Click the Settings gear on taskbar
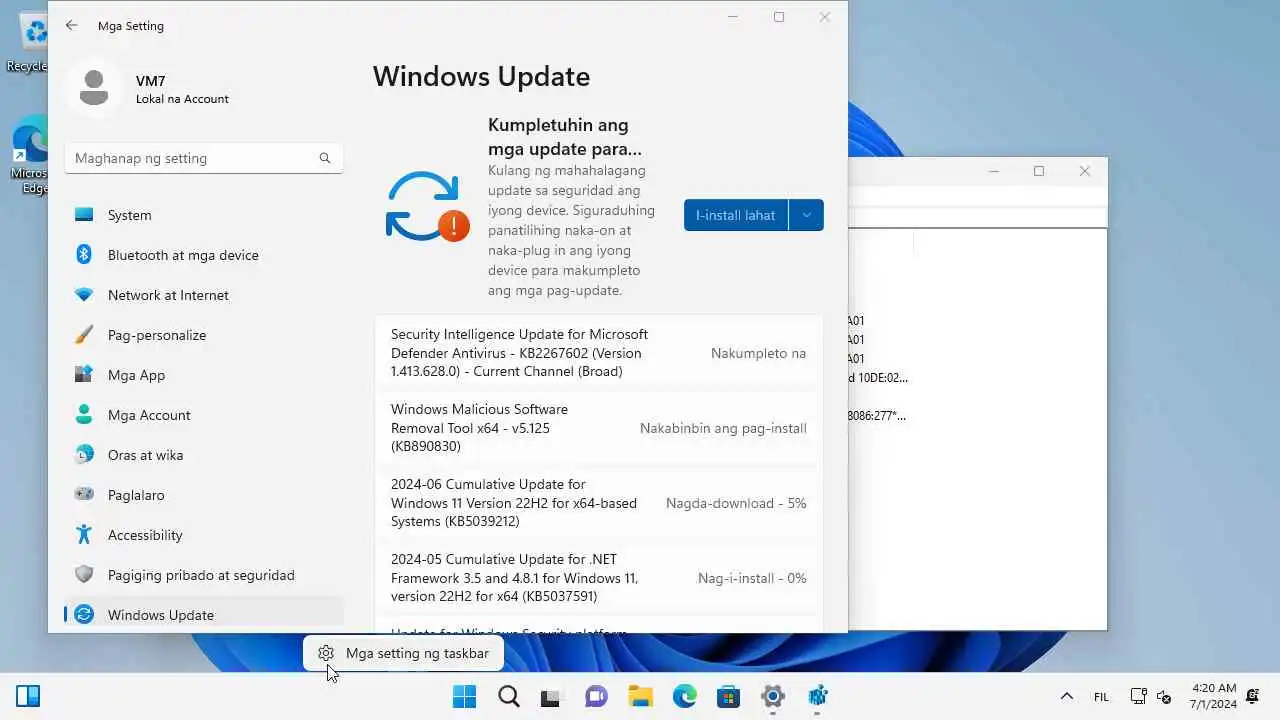This screenshot has height=720, width=1280. pyautogui.click(x=772, y=696)
